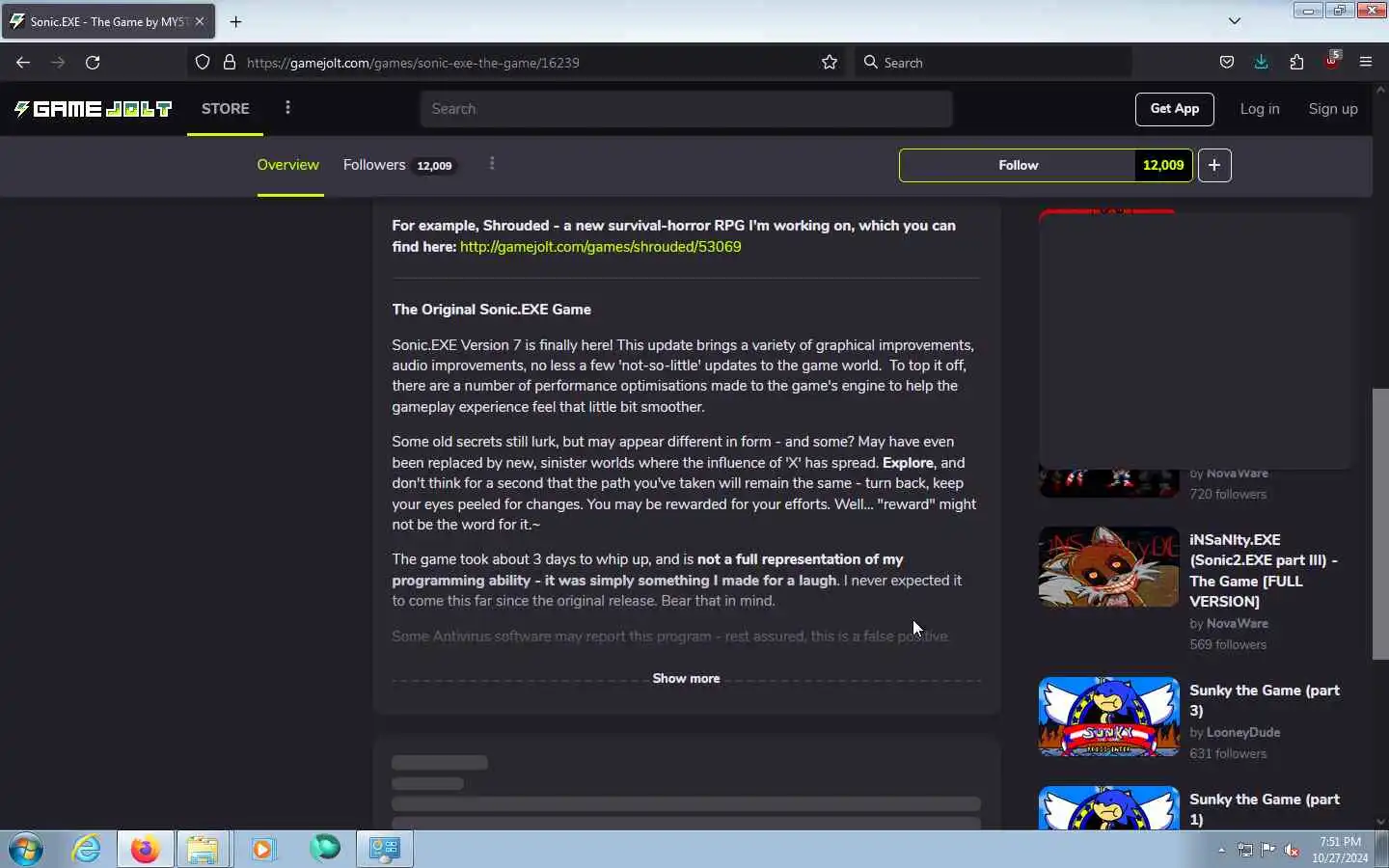Show hidden system tray icons
Screen dimensions: 1389x868
1222,851
